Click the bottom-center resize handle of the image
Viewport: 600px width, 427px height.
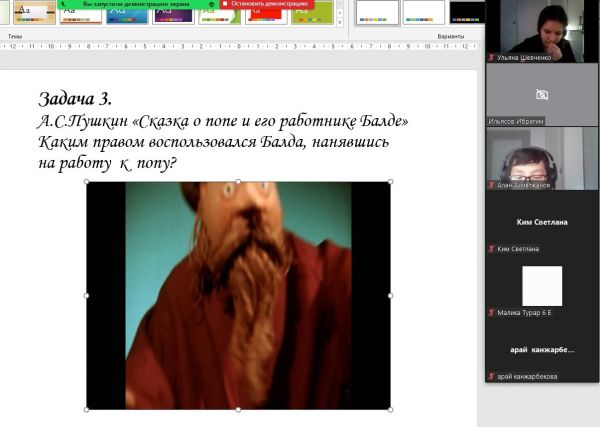[x=238, y=409]
